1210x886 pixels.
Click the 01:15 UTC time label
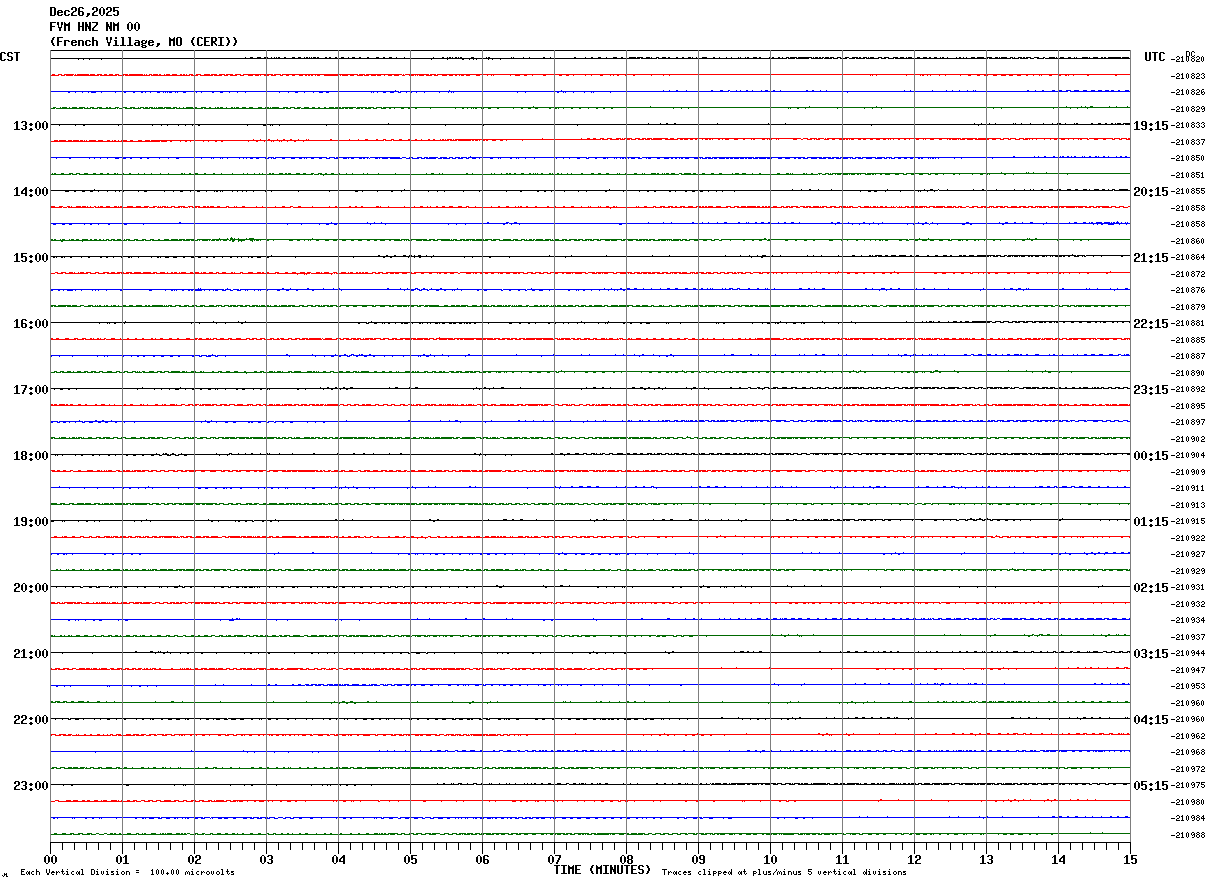coord(1151,522)
